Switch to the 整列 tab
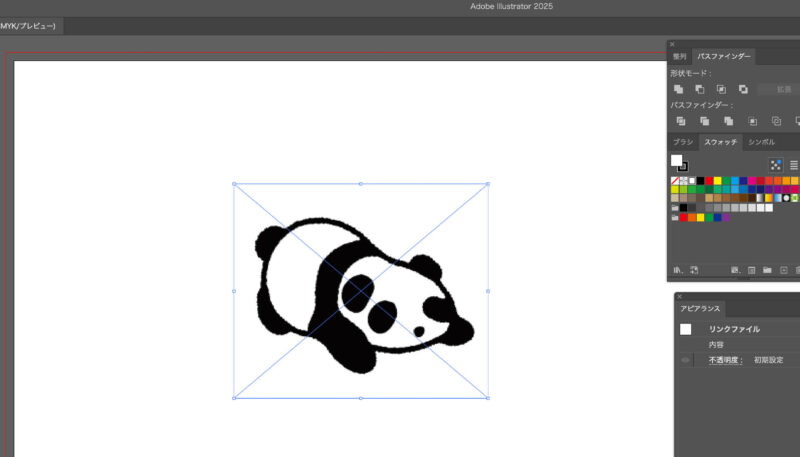Screen dimensions: 800x457 click(680, 57)
